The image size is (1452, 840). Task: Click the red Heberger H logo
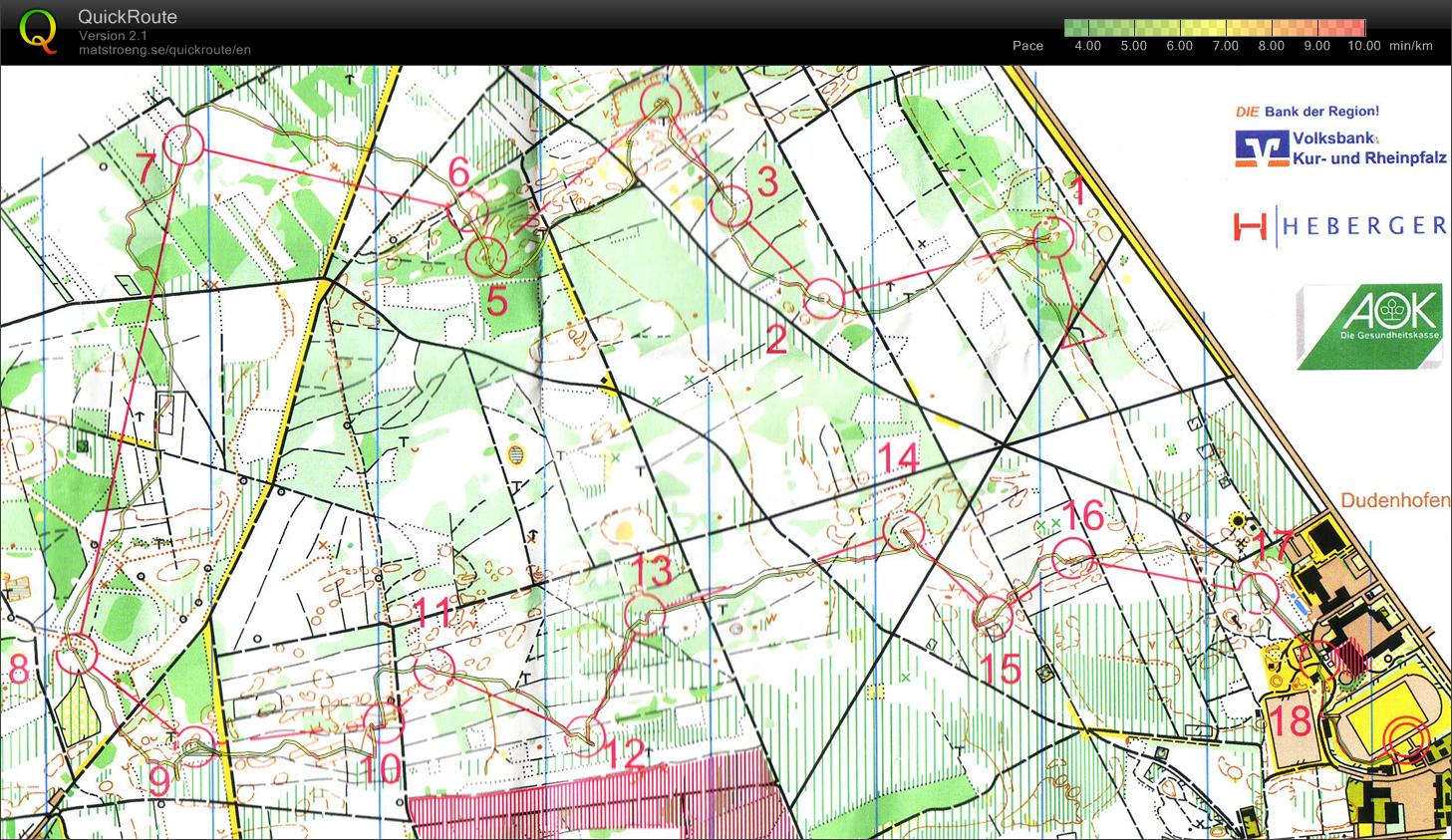(1250, 226)
